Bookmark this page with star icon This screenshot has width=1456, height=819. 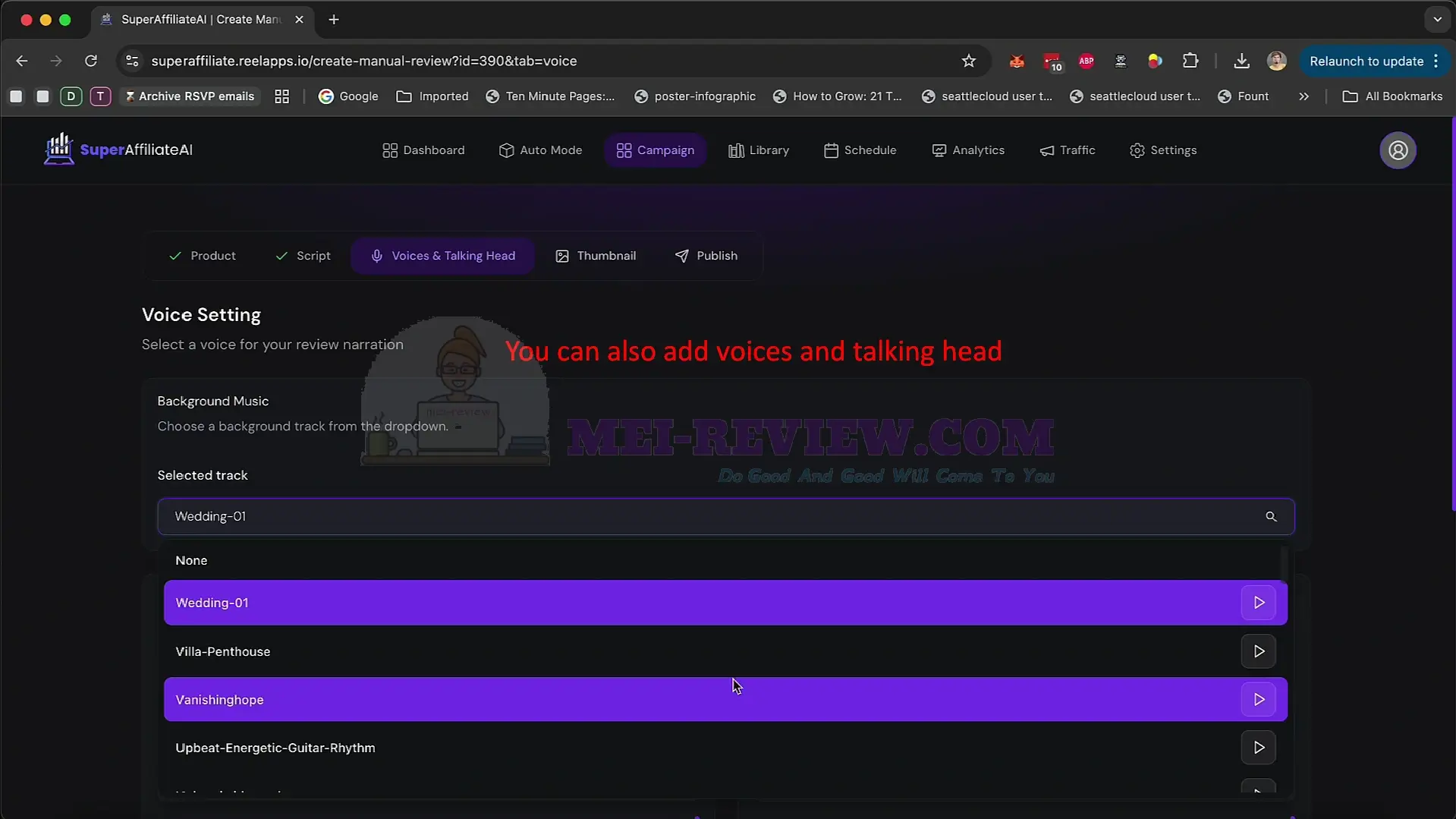968,61
